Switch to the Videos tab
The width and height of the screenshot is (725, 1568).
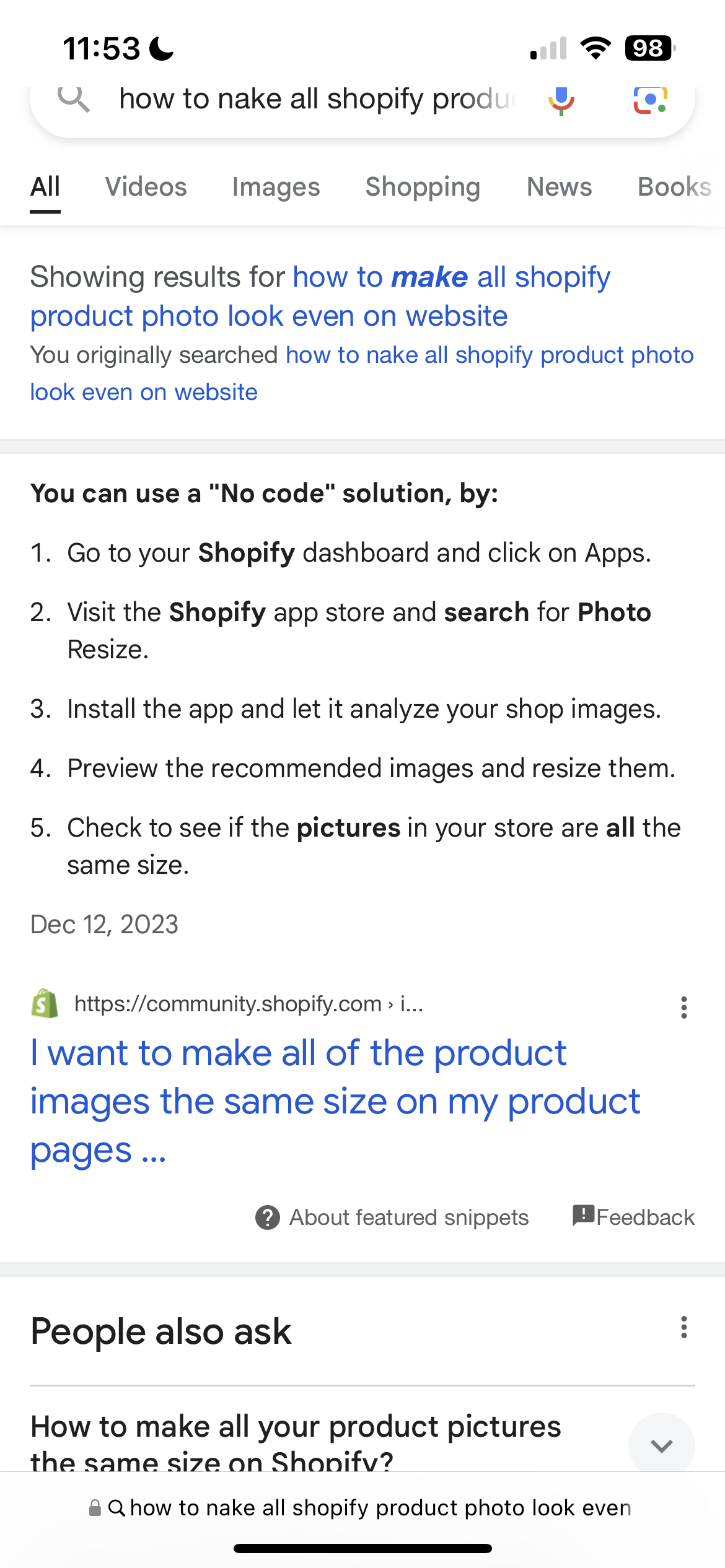[x=146, y=187]
